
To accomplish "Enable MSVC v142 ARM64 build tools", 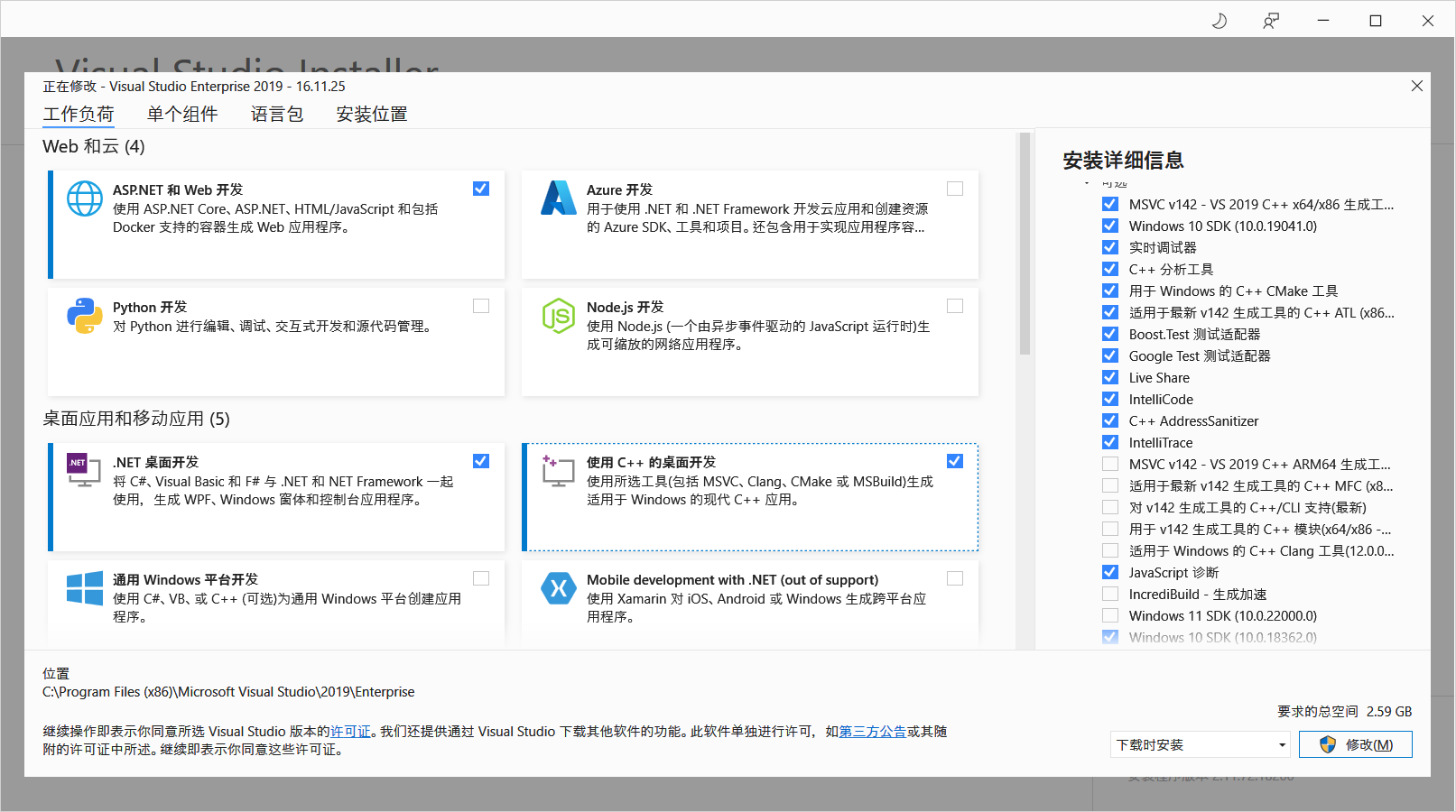I will (x=1110, y=464).
